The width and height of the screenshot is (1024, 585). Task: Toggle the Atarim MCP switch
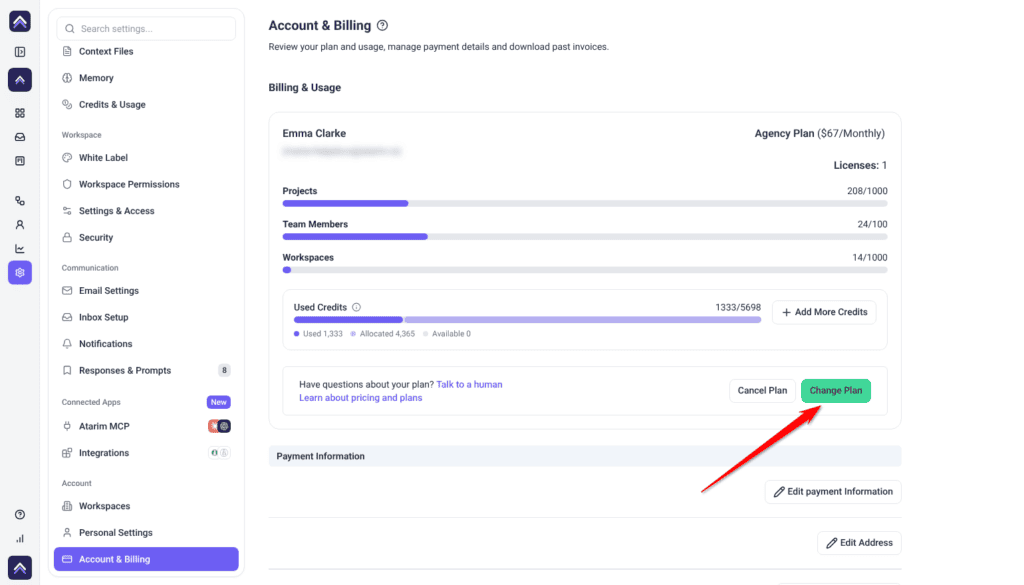pos(219,426)
